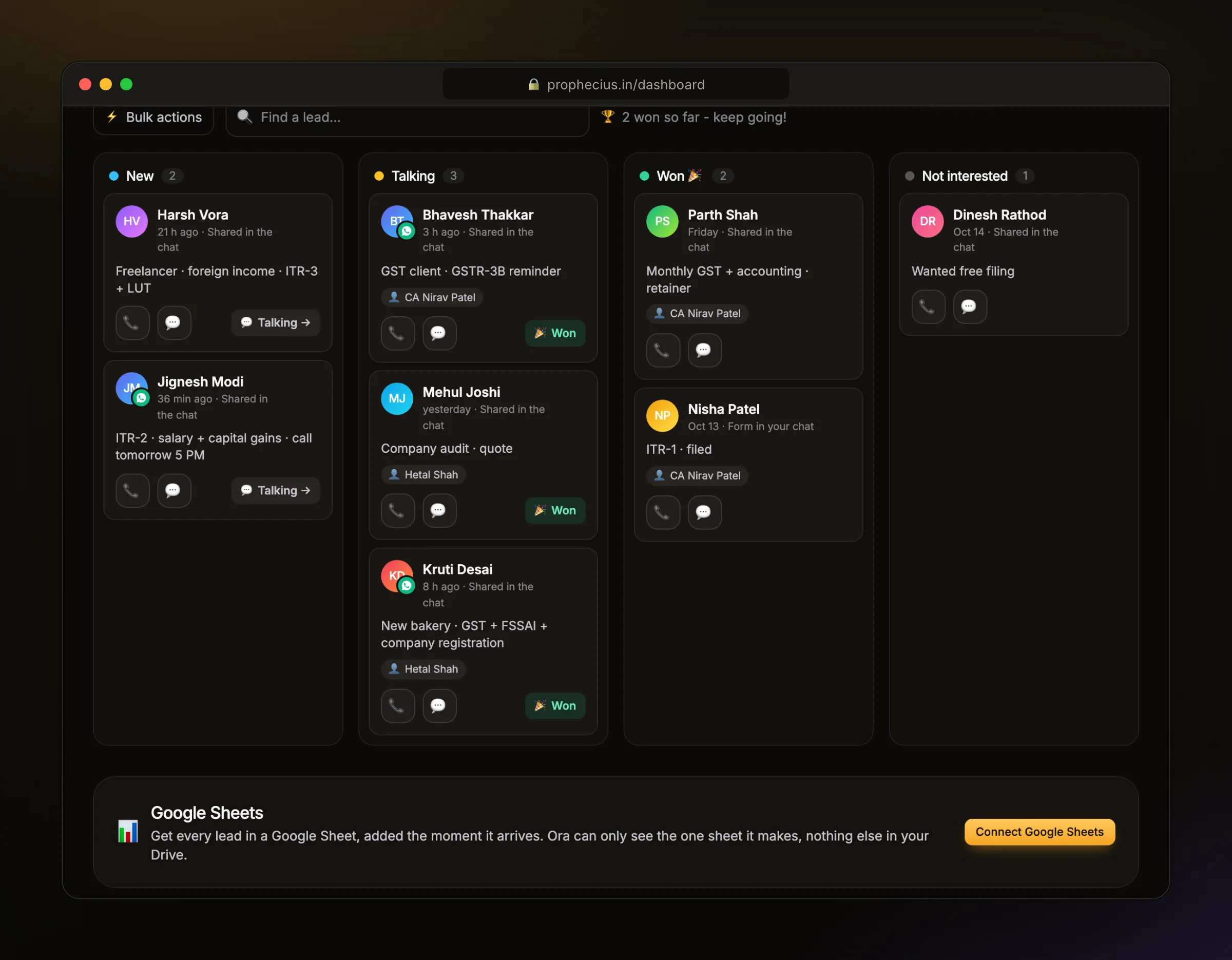Click the trophy icon in won banner

point(608,117)
